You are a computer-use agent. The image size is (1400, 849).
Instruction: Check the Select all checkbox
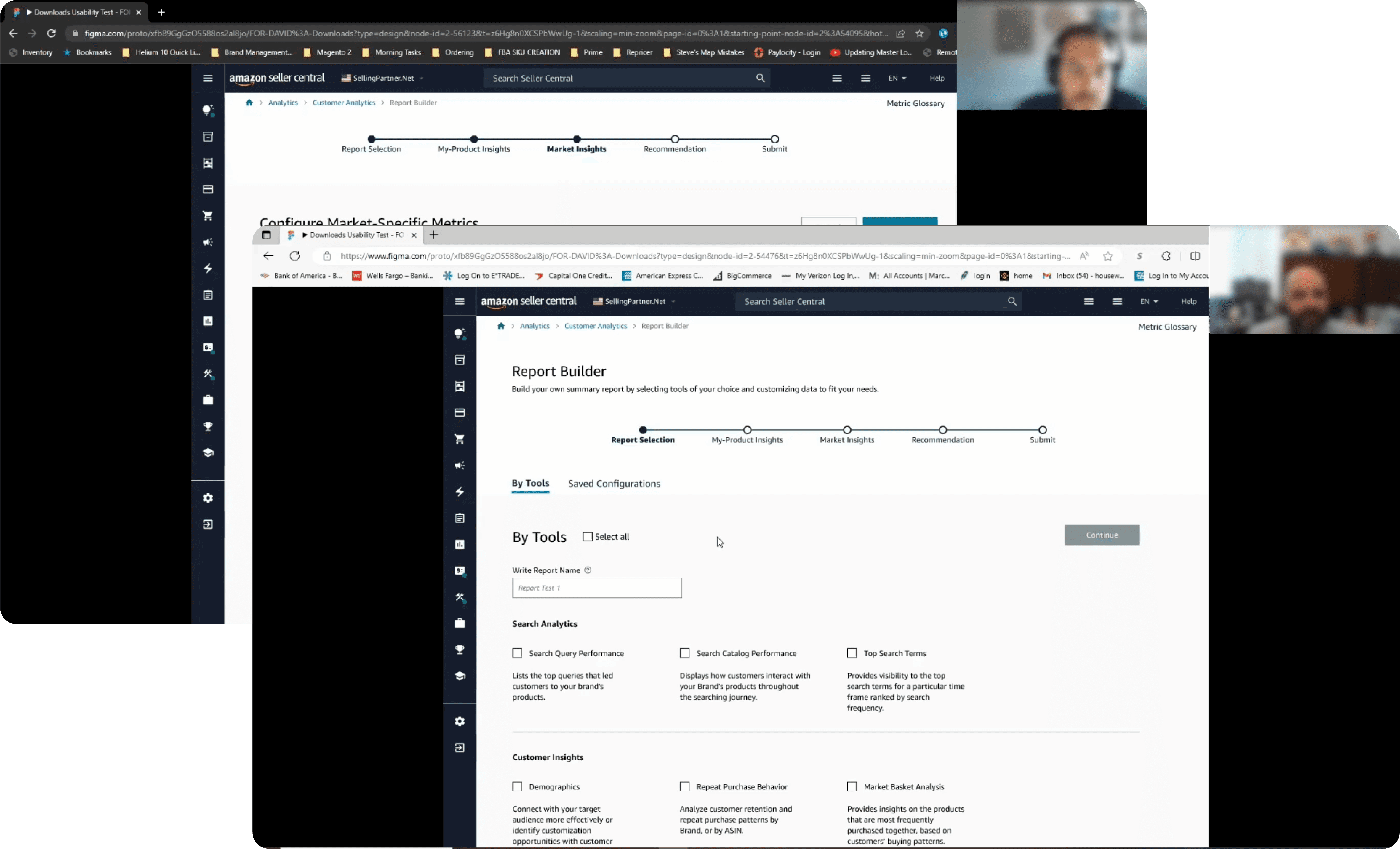[x=587, y=536]
